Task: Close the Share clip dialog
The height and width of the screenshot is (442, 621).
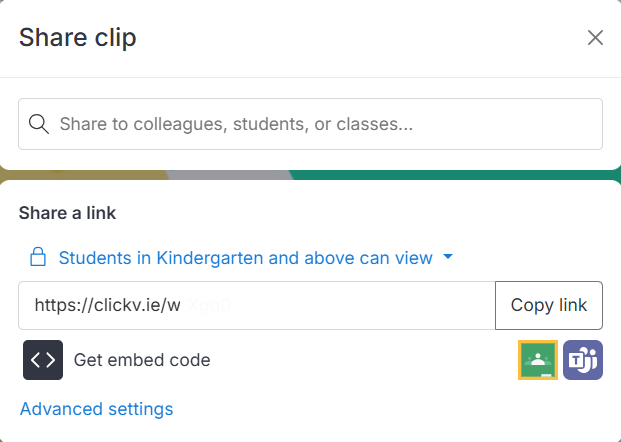Action: coord(595,38)
